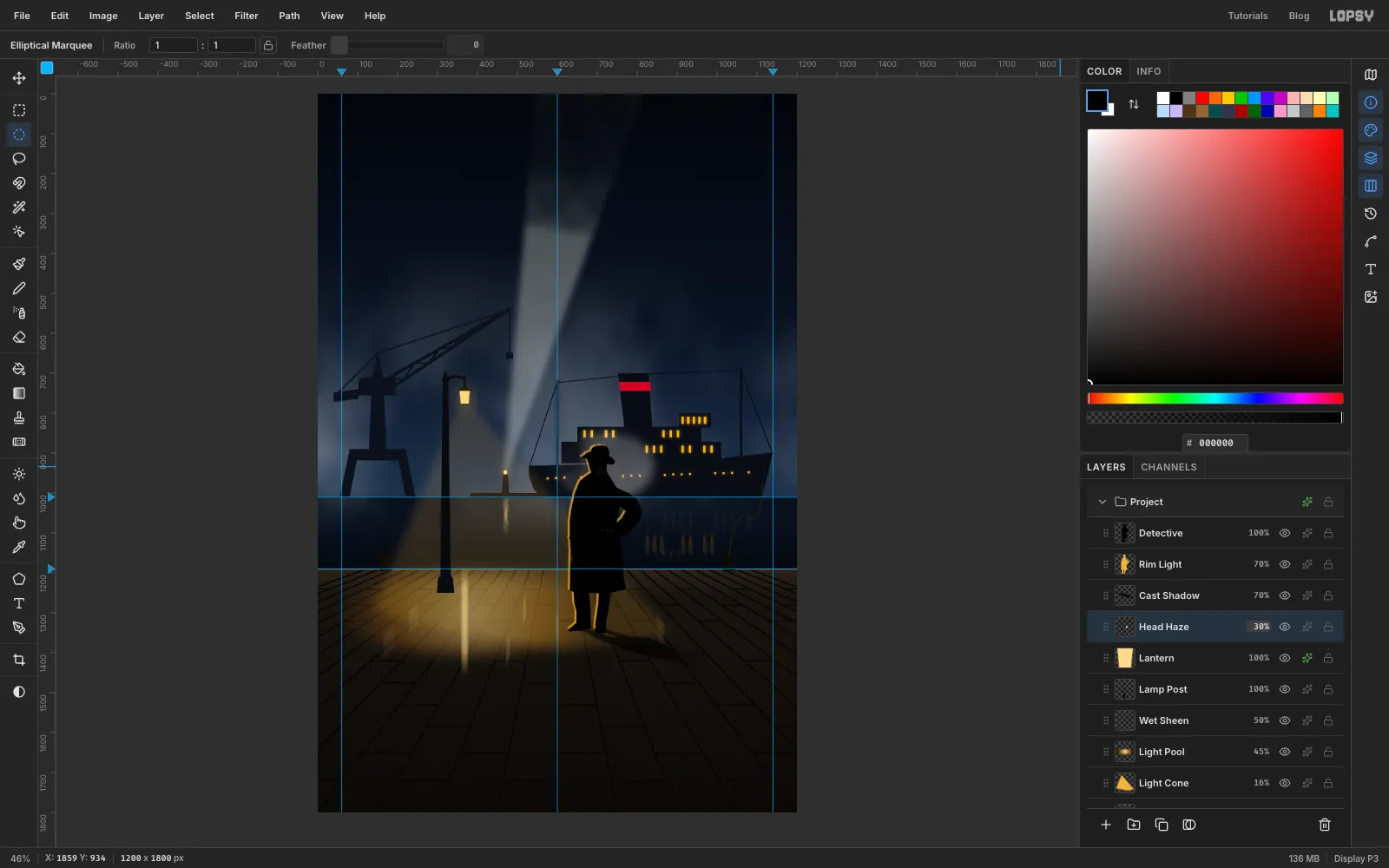1389x868 pixels.
Task: Select the Clone Stamp tool
Action: (x=19, y=418)
